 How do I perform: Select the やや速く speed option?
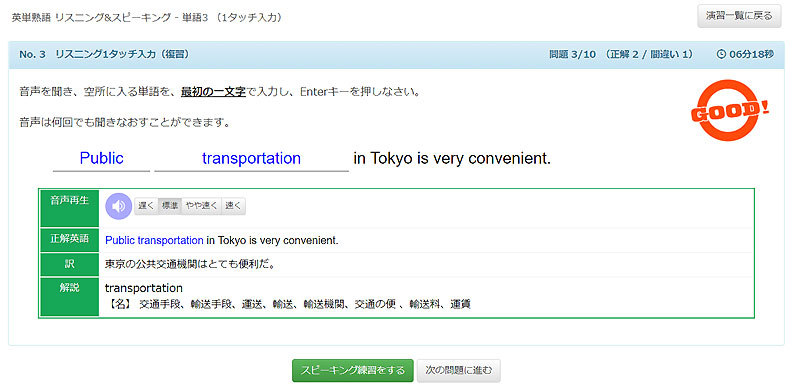point(201,206)
